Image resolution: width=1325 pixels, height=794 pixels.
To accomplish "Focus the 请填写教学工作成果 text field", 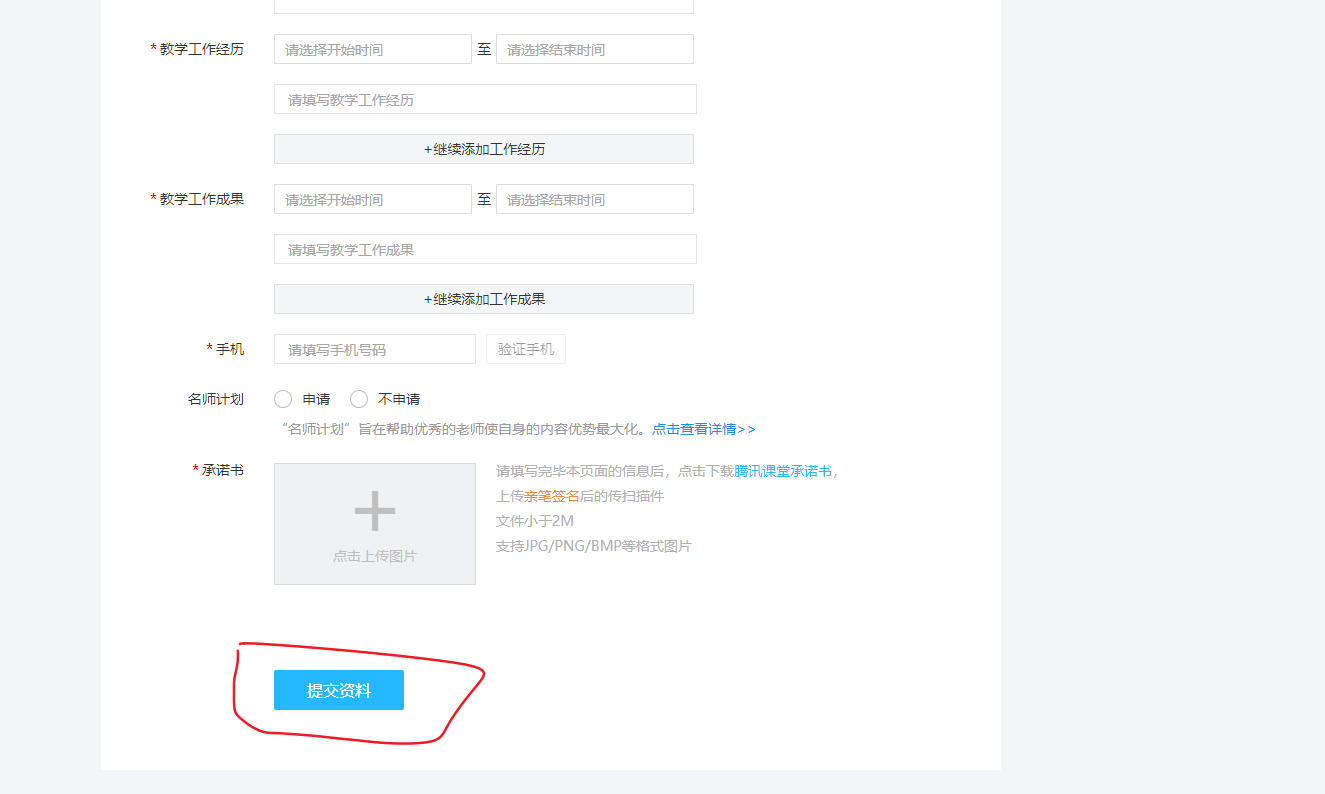I will [485, 249].
